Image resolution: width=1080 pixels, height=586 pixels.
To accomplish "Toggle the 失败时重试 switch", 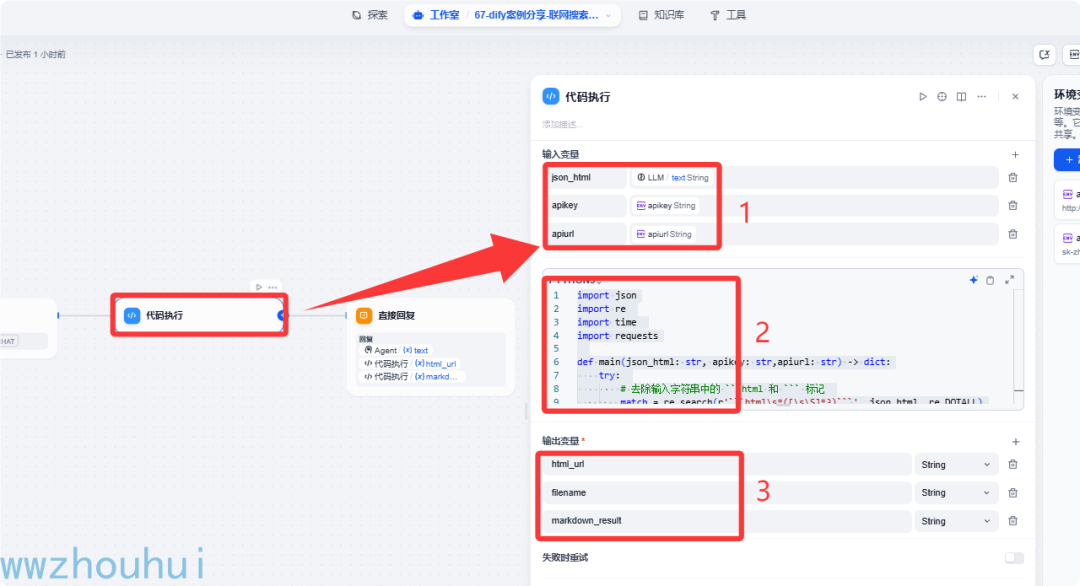I will 1014,558.
